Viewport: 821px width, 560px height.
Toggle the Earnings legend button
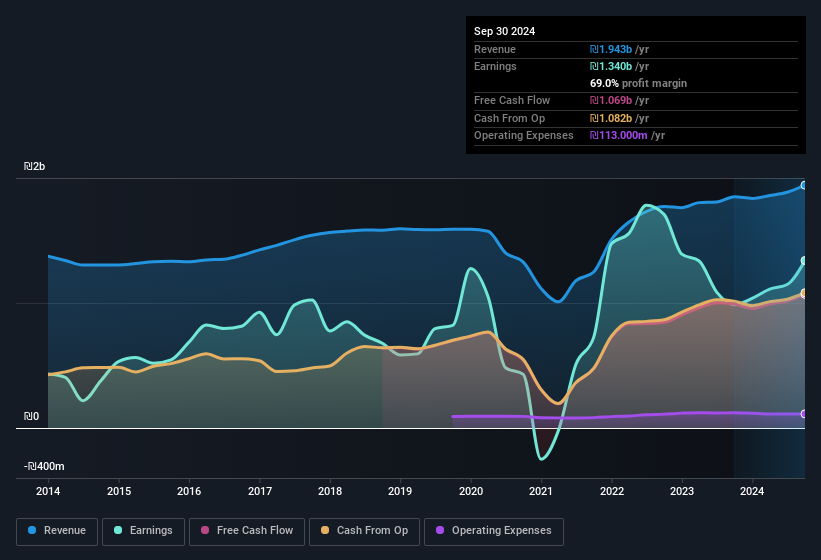tap(143, 531)
